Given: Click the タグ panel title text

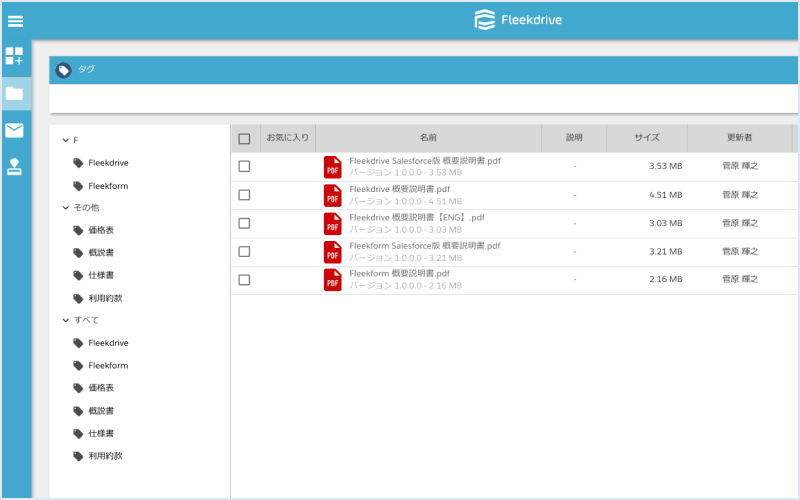Looking at the screenshot, I should [86, 69].
